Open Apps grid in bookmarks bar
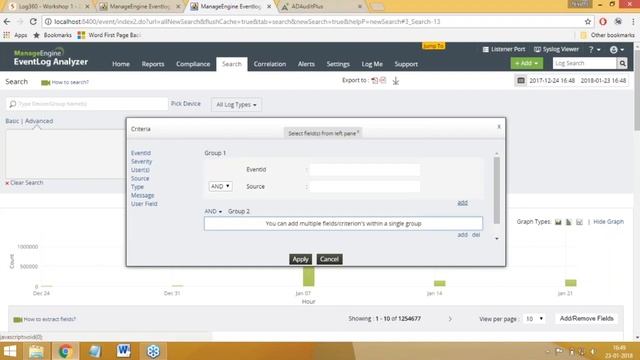Screen dimensions: 640x360 [15, 35]
